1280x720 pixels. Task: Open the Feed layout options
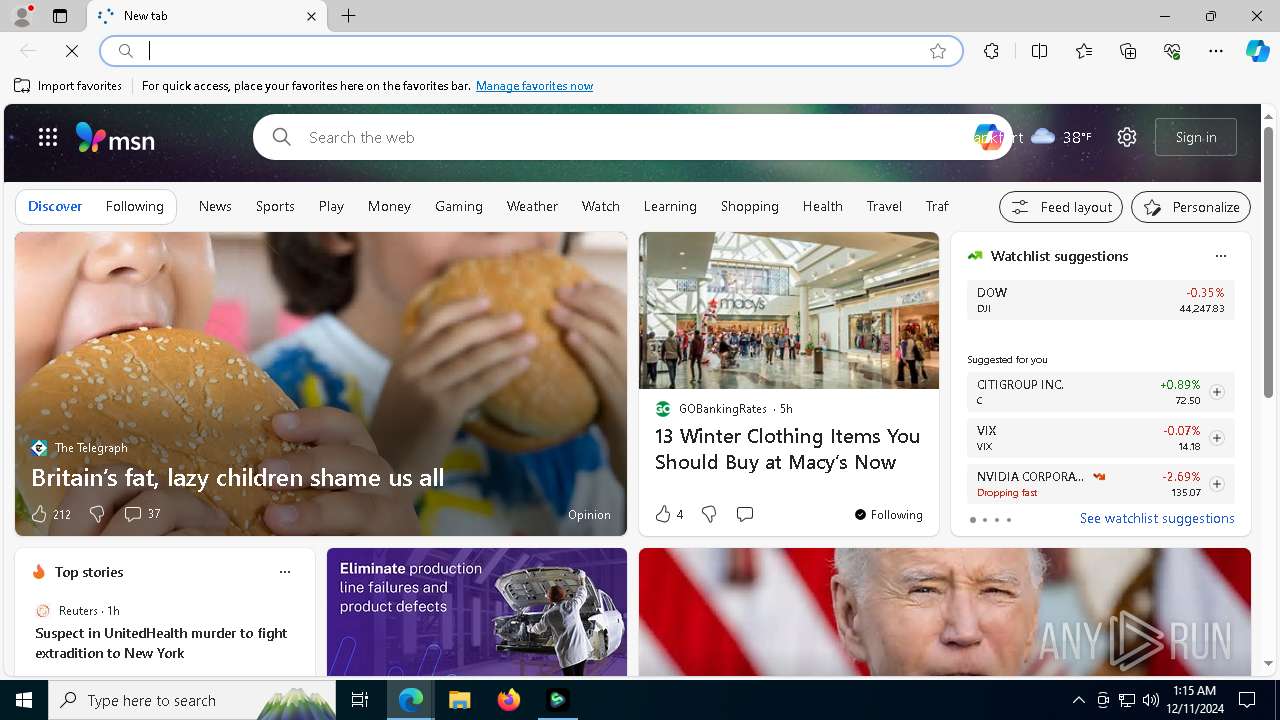[1061, 207]
